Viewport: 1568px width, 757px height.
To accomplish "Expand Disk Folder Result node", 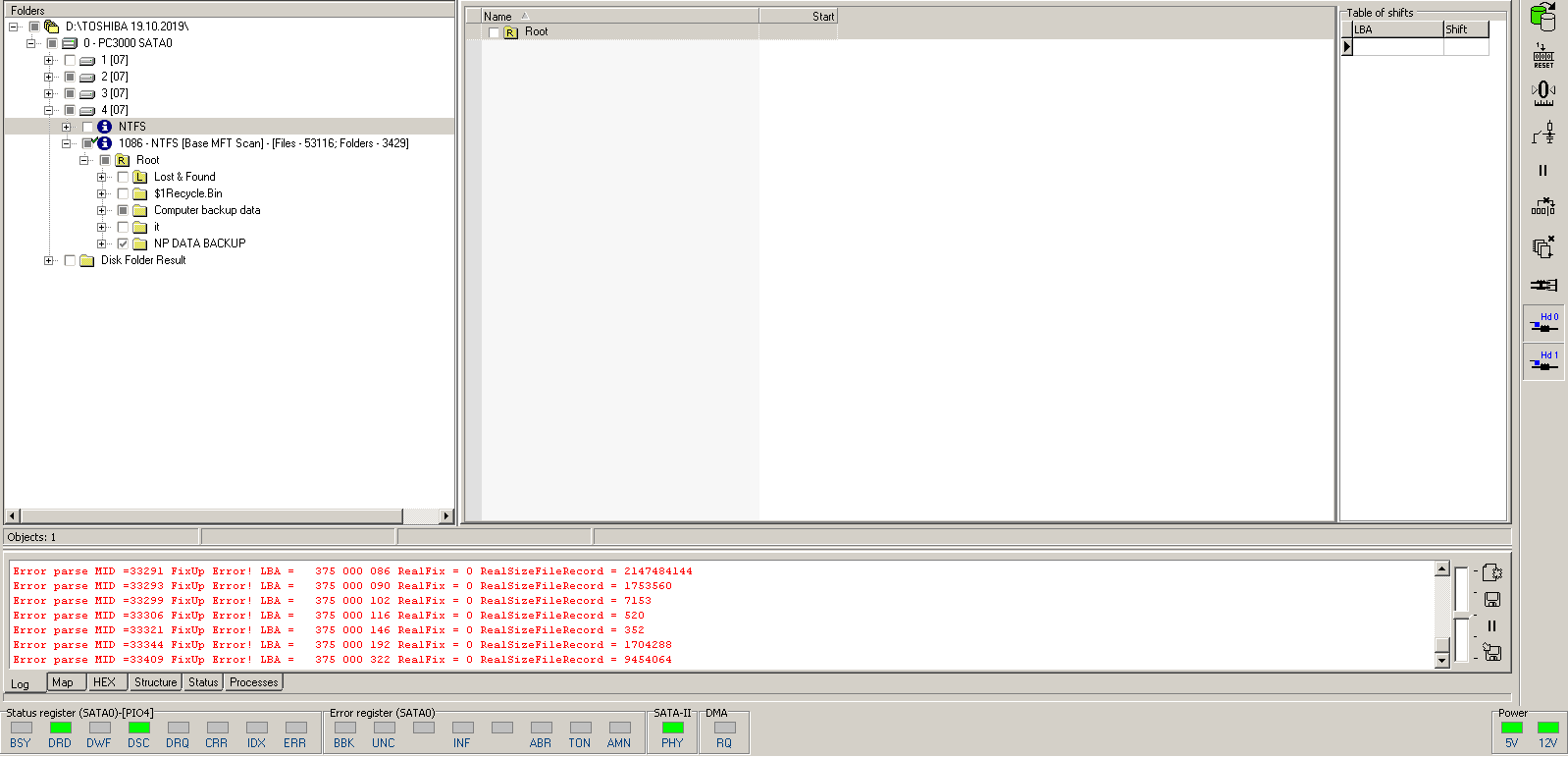I will (48, 260).
